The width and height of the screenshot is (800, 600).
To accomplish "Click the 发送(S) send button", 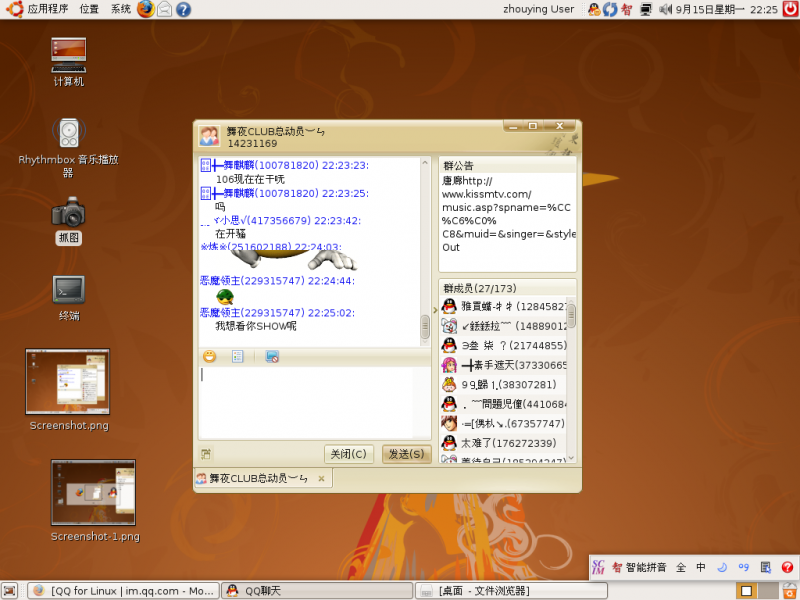I will coord(407,454).
